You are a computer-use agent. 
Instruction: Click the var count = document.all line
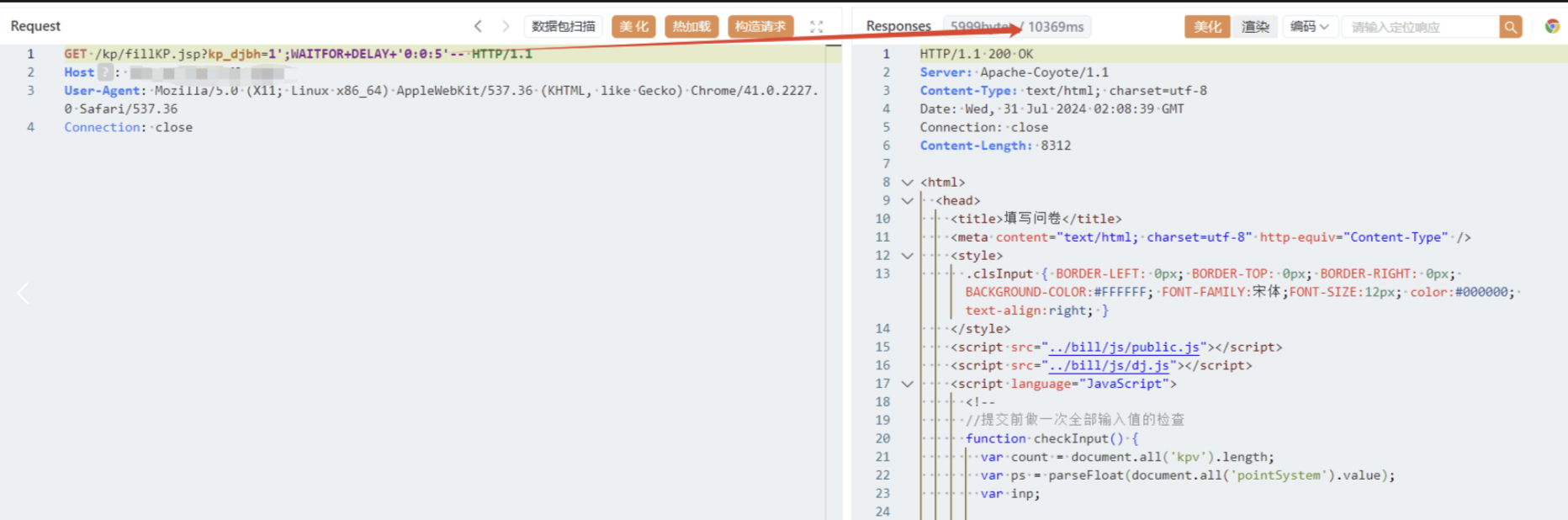1127,457
